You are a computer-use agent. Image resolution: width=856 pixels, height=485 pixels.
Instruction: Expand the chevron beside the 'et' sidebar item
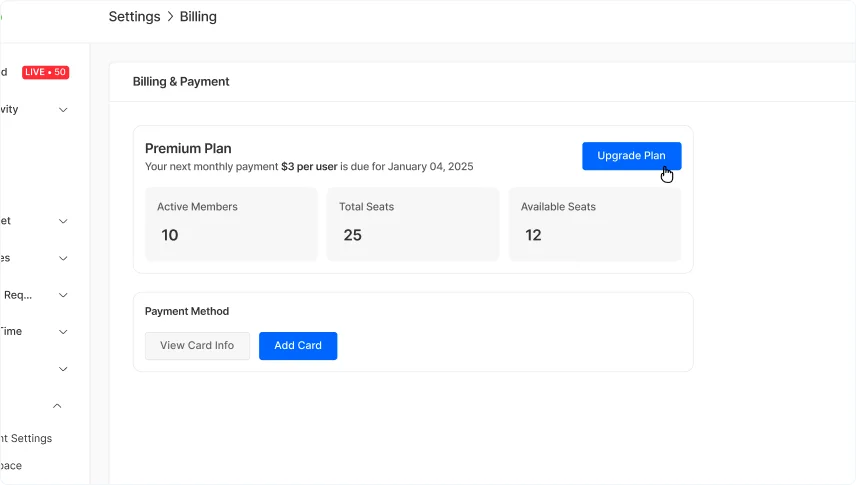pos(63,221)
